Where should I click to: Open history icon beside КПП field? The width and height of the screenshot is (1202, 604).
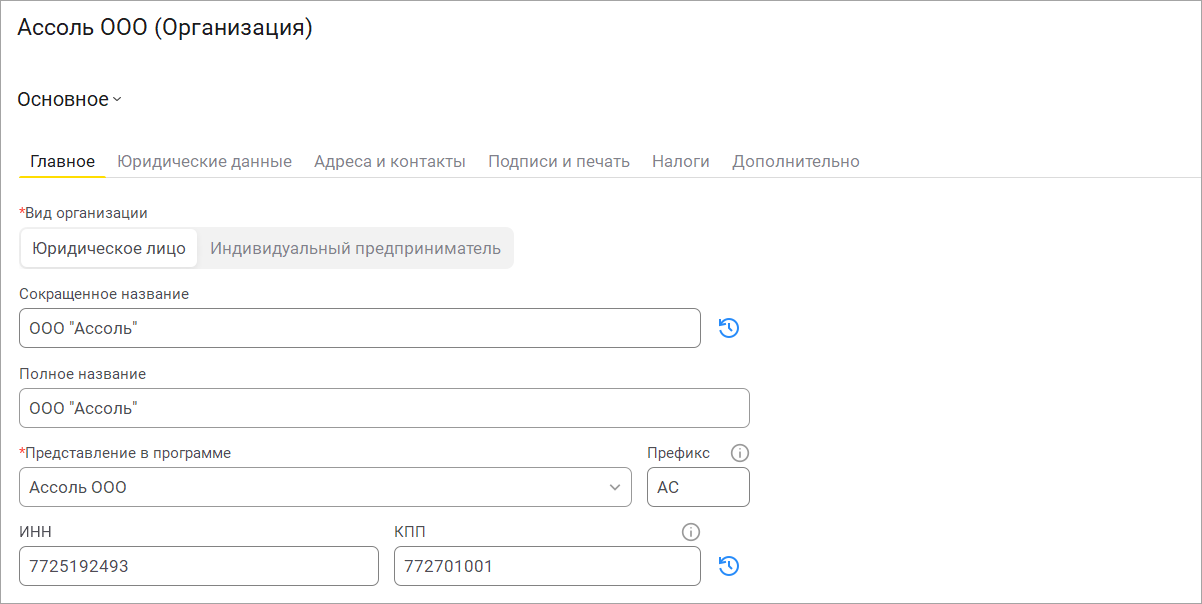(x=729, y=566)
